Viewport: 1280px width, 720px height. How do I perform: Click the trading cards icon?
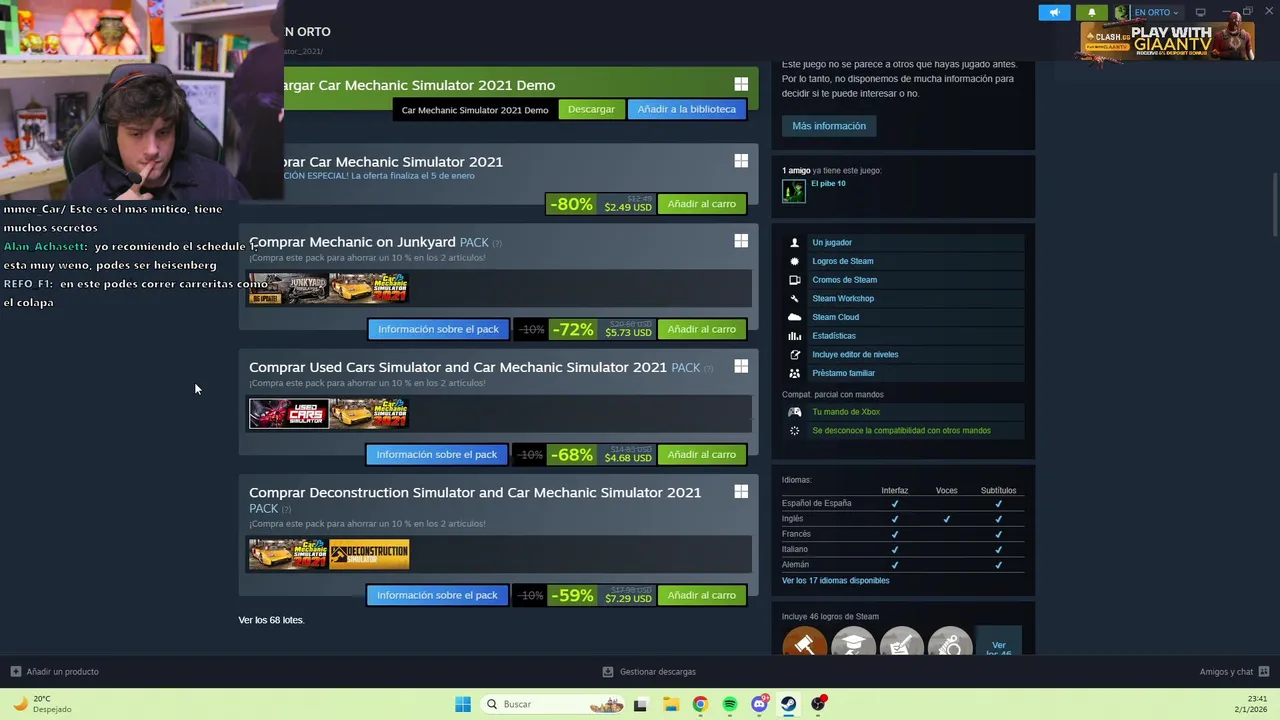(x=795, y=280)
